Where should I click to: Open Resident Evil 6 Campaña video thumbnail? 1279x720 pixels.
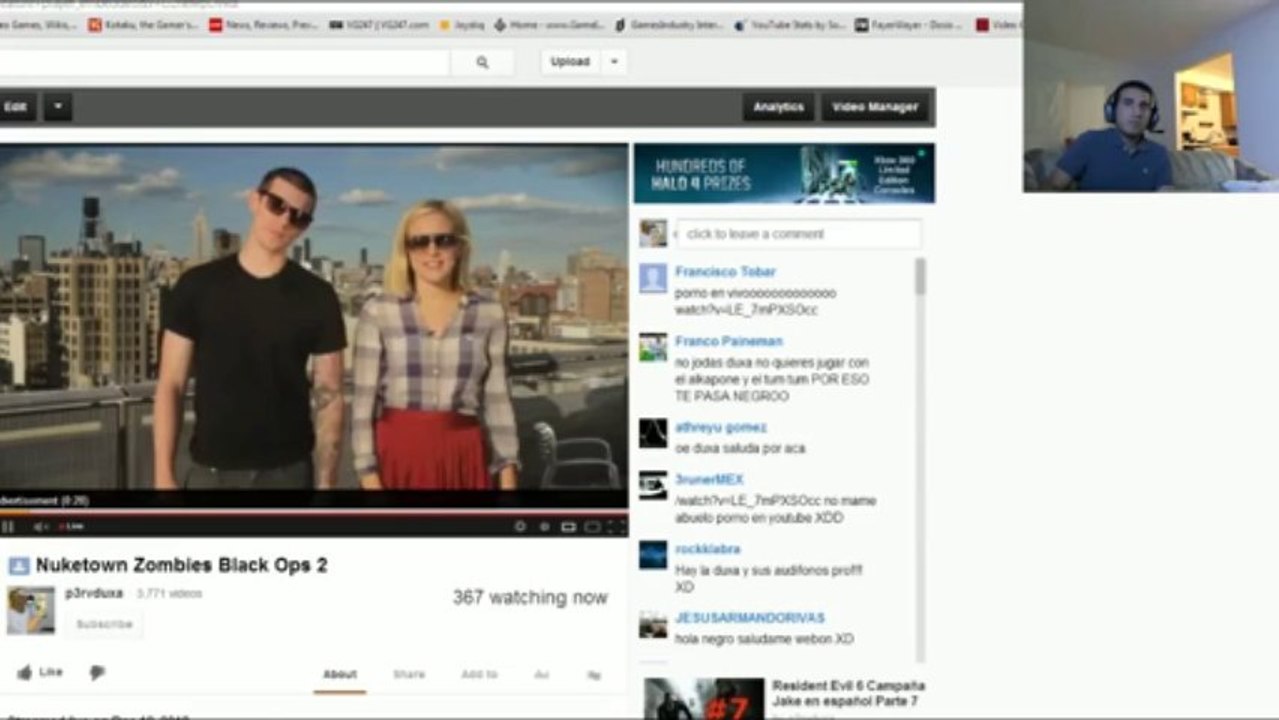click(704, 699)
